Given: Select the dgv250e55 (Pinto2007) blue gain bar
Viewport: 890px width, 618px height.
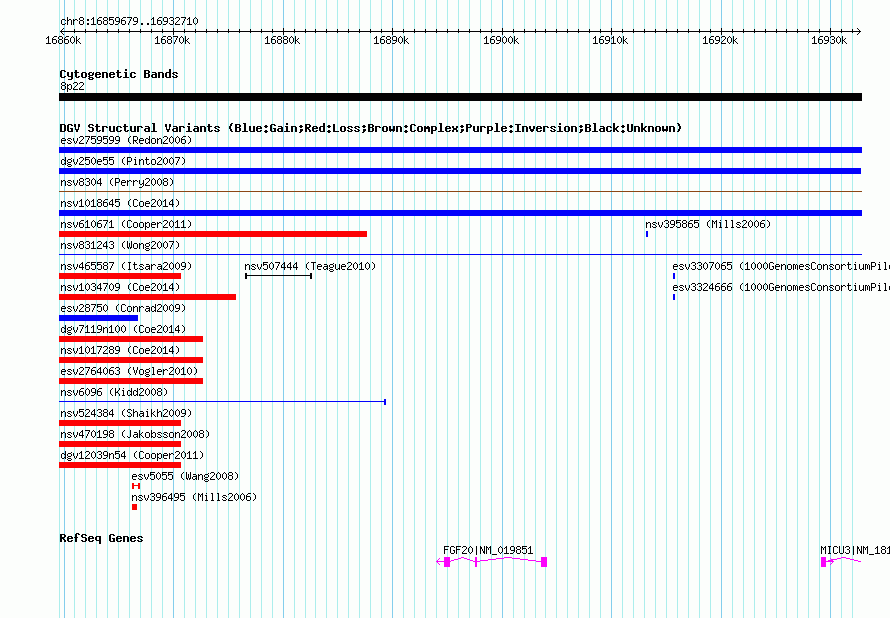Looking at the screenshot, I should tap(460, 171).
